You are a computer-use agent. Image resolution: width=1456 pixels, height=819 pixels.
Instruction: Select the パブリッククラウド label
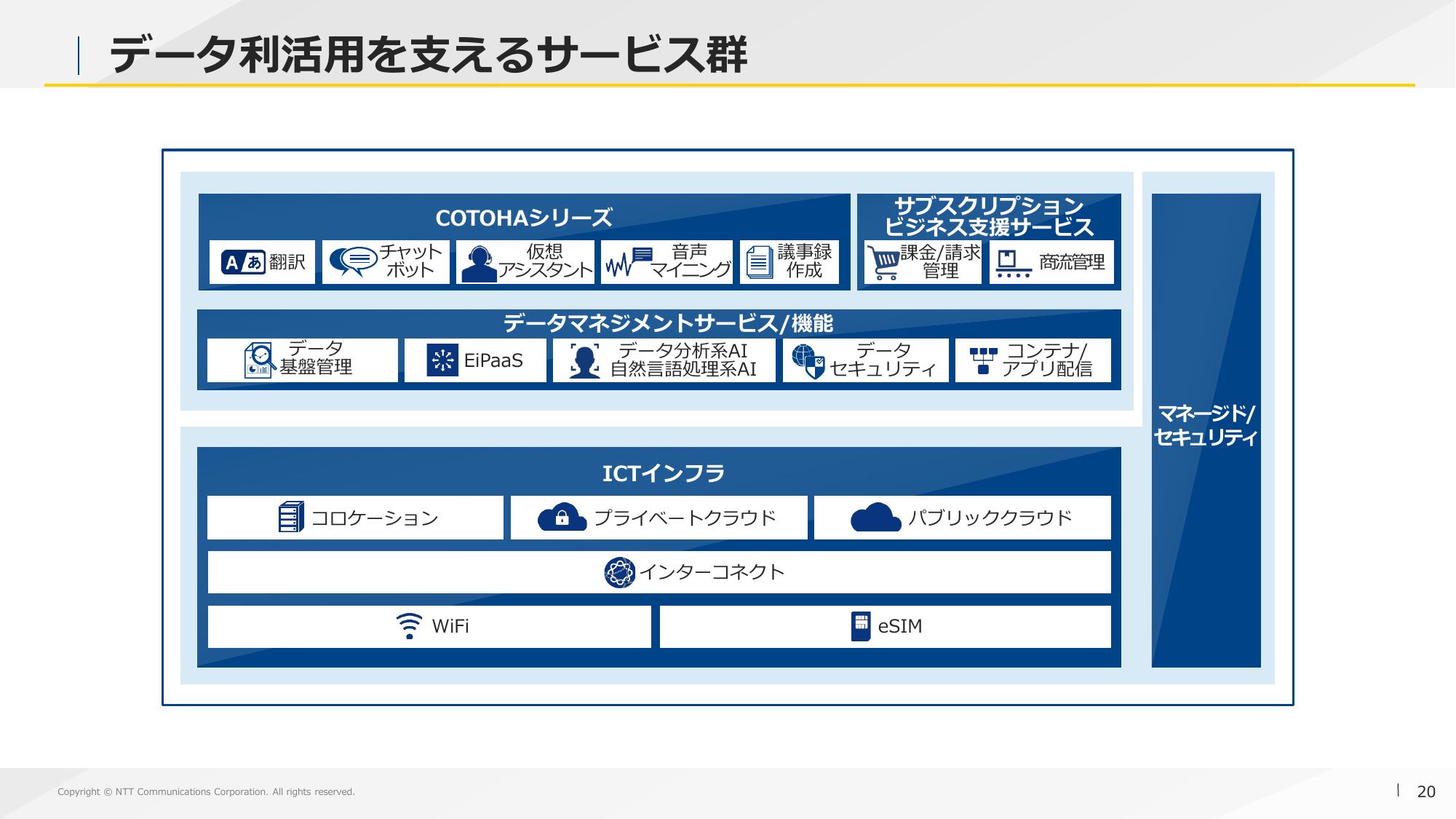pos(990,518)
